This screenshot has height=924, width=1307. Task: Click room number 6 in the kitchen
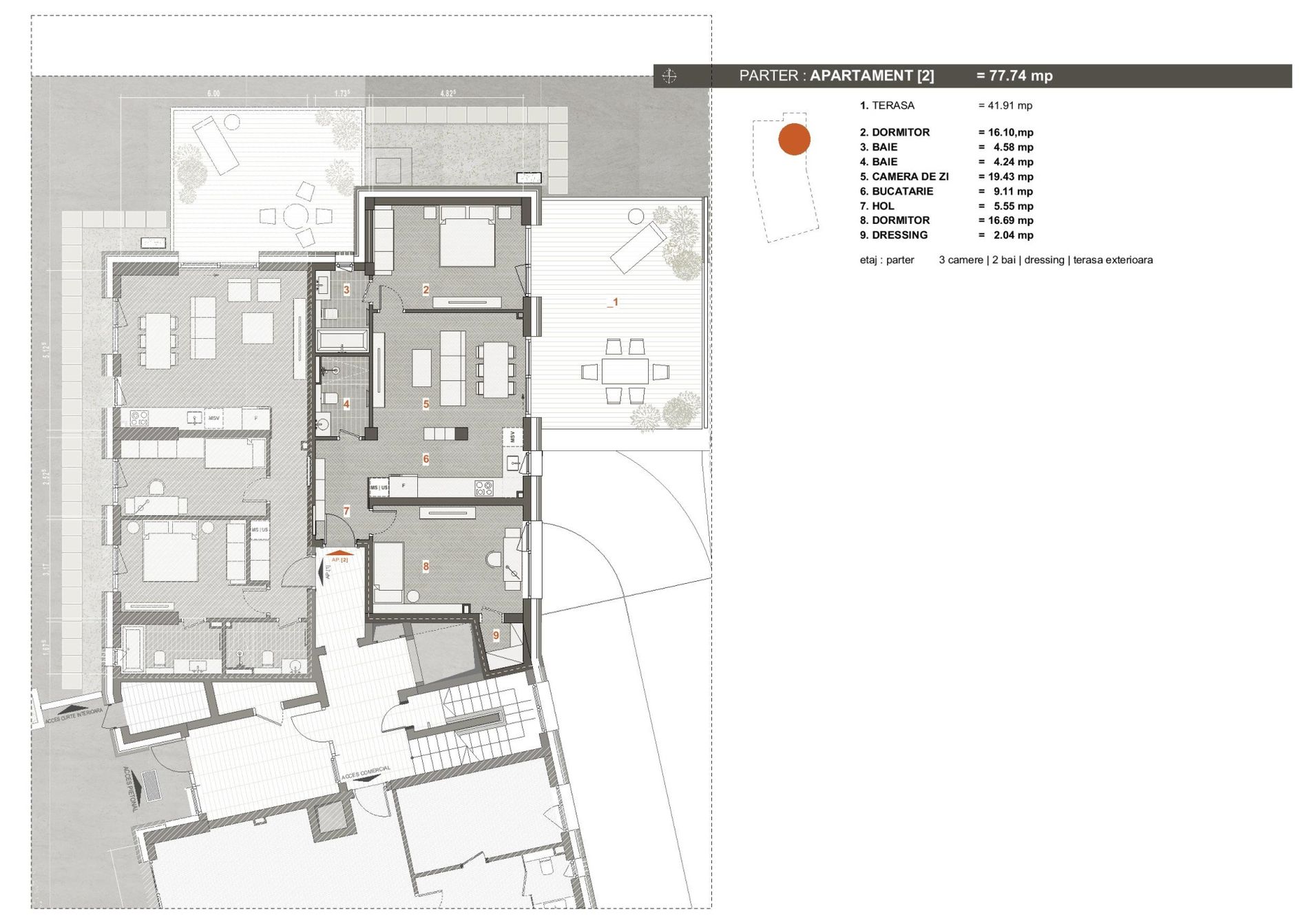pyautogui.click(x=426, y=459)
